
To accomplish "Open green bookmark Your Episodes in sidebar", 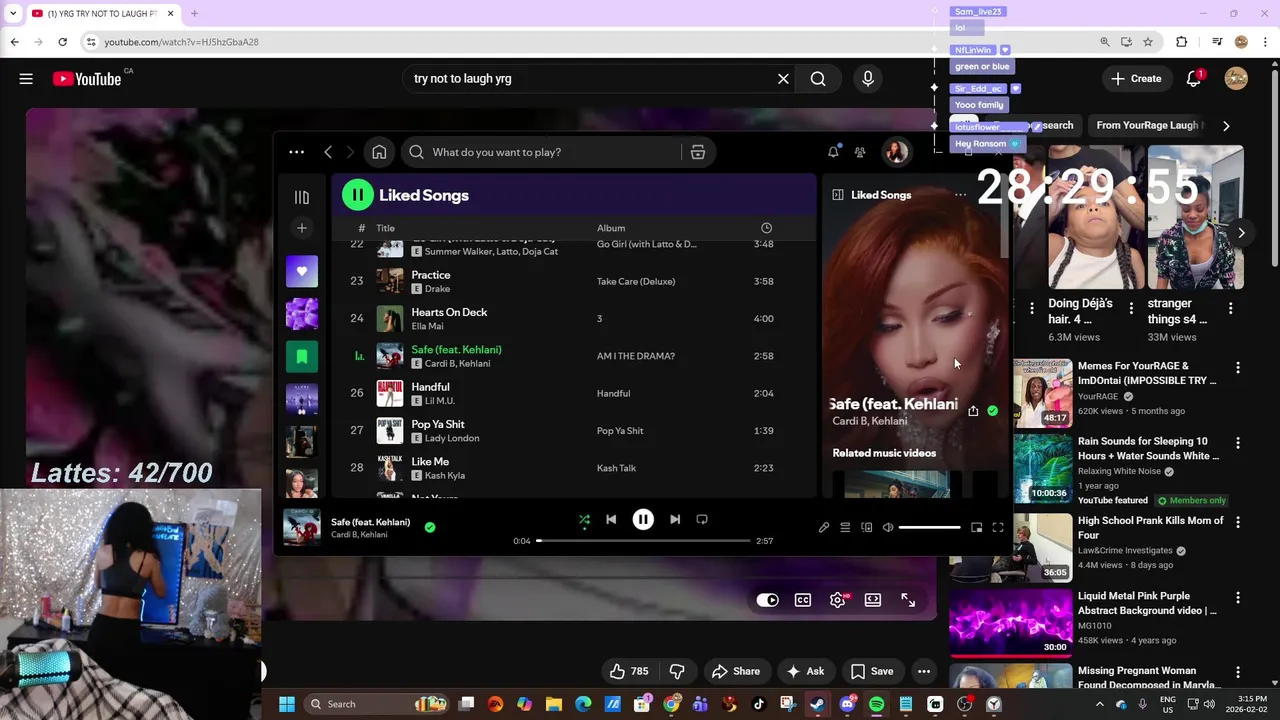I will click(x=302, y=356).
